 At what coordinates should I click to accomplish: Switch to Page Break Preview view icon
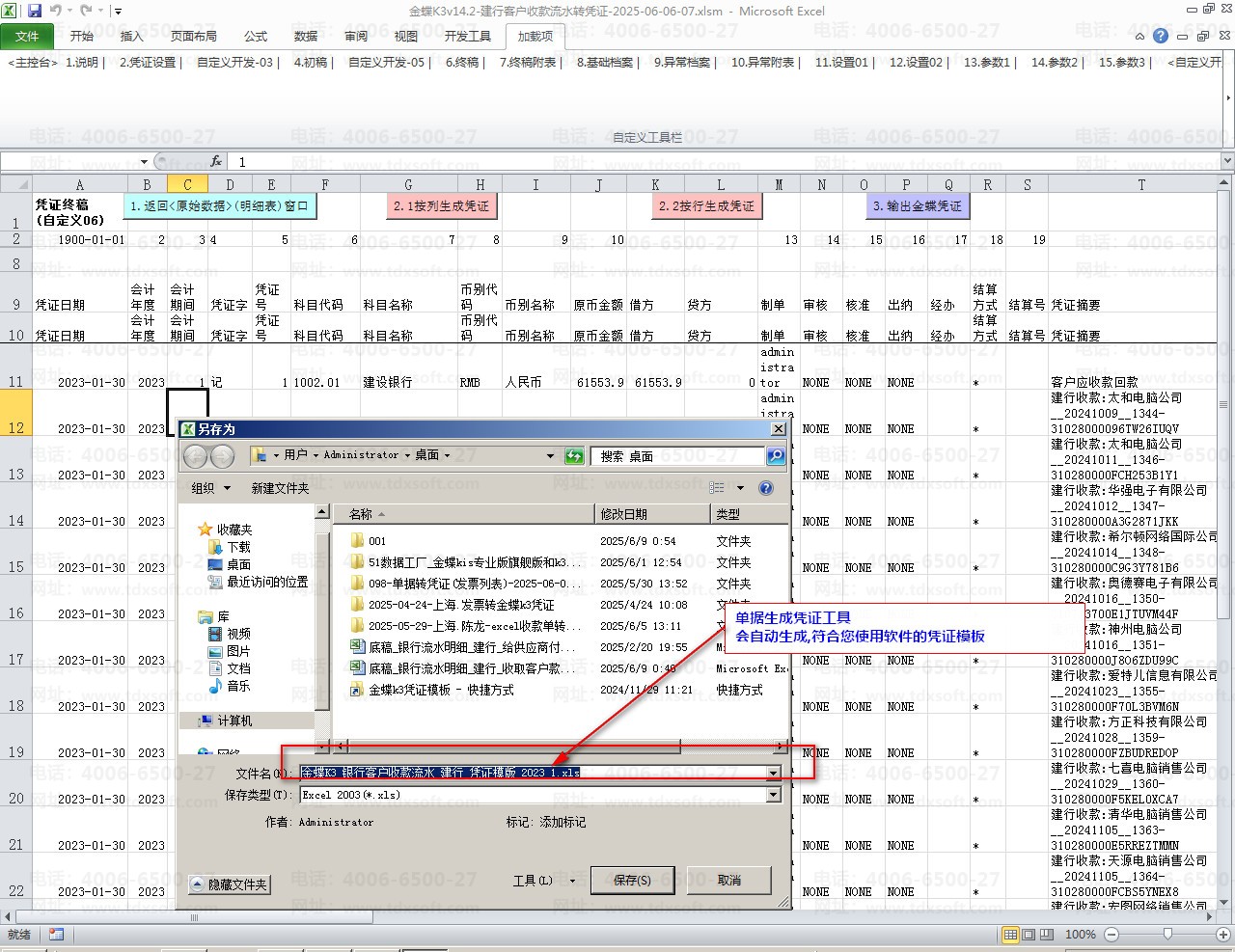(x=1047, y=935)
